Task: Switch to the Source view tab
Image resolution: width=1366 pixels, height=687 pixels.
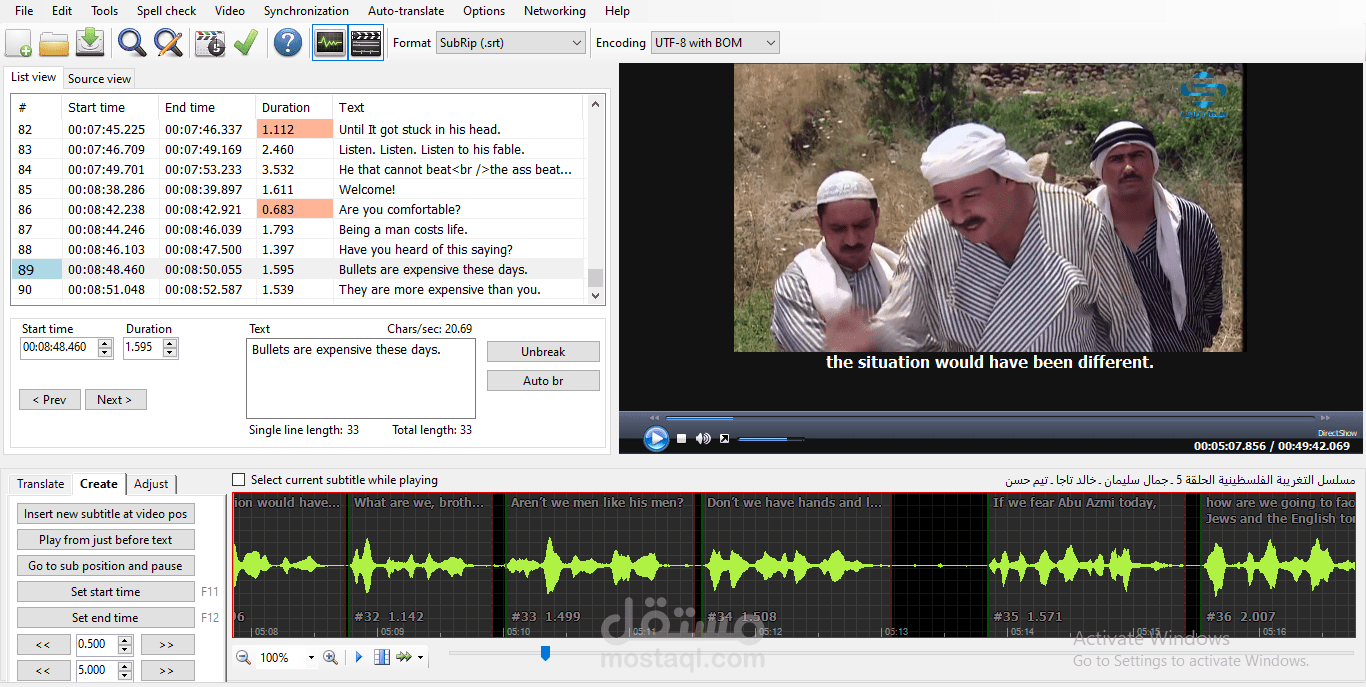Action: click(99, 78)
